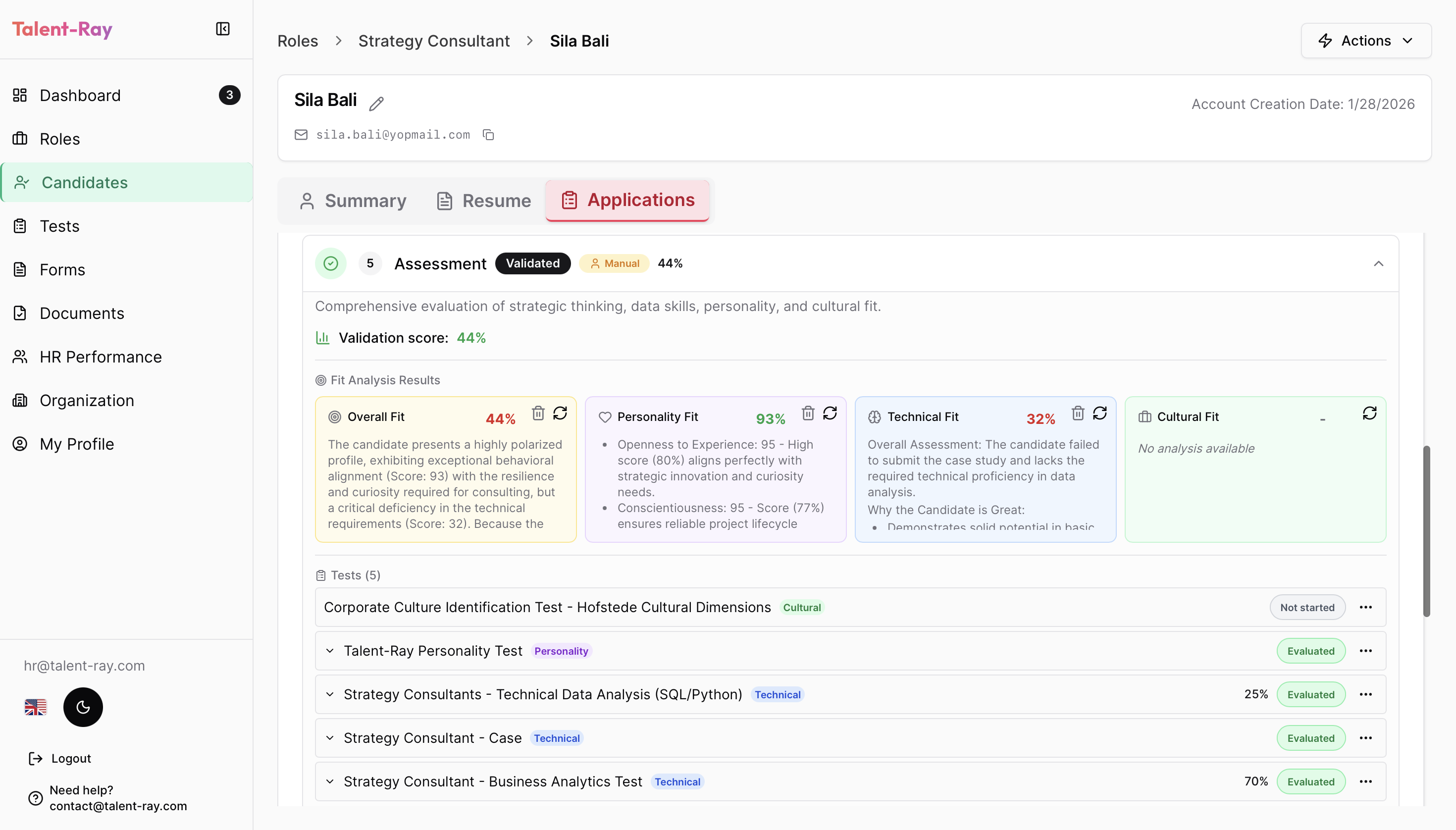This screenshot has width=1456, height=830.
Task: Toggle dark mode with moon button
Action: coord(83,707)
